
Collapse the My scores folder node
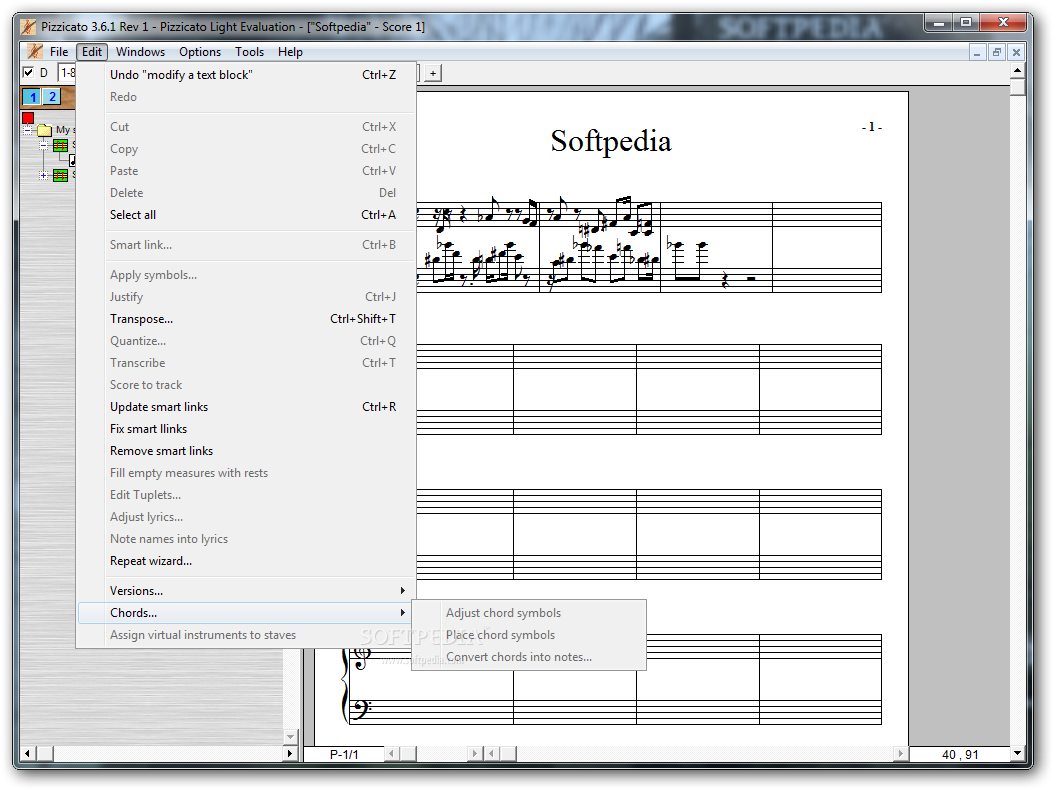[x=28, y=130]
